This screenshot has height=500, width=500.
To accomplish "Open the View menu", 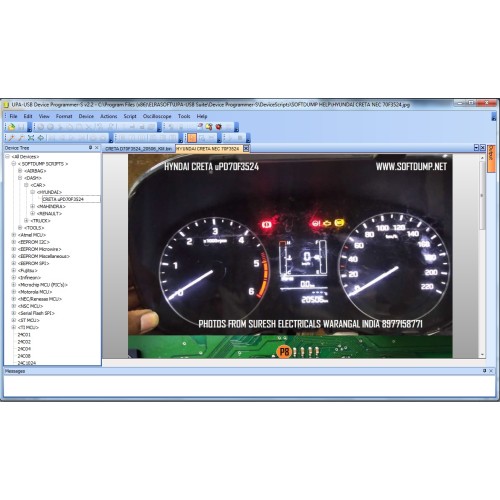I will pos(44,116).
